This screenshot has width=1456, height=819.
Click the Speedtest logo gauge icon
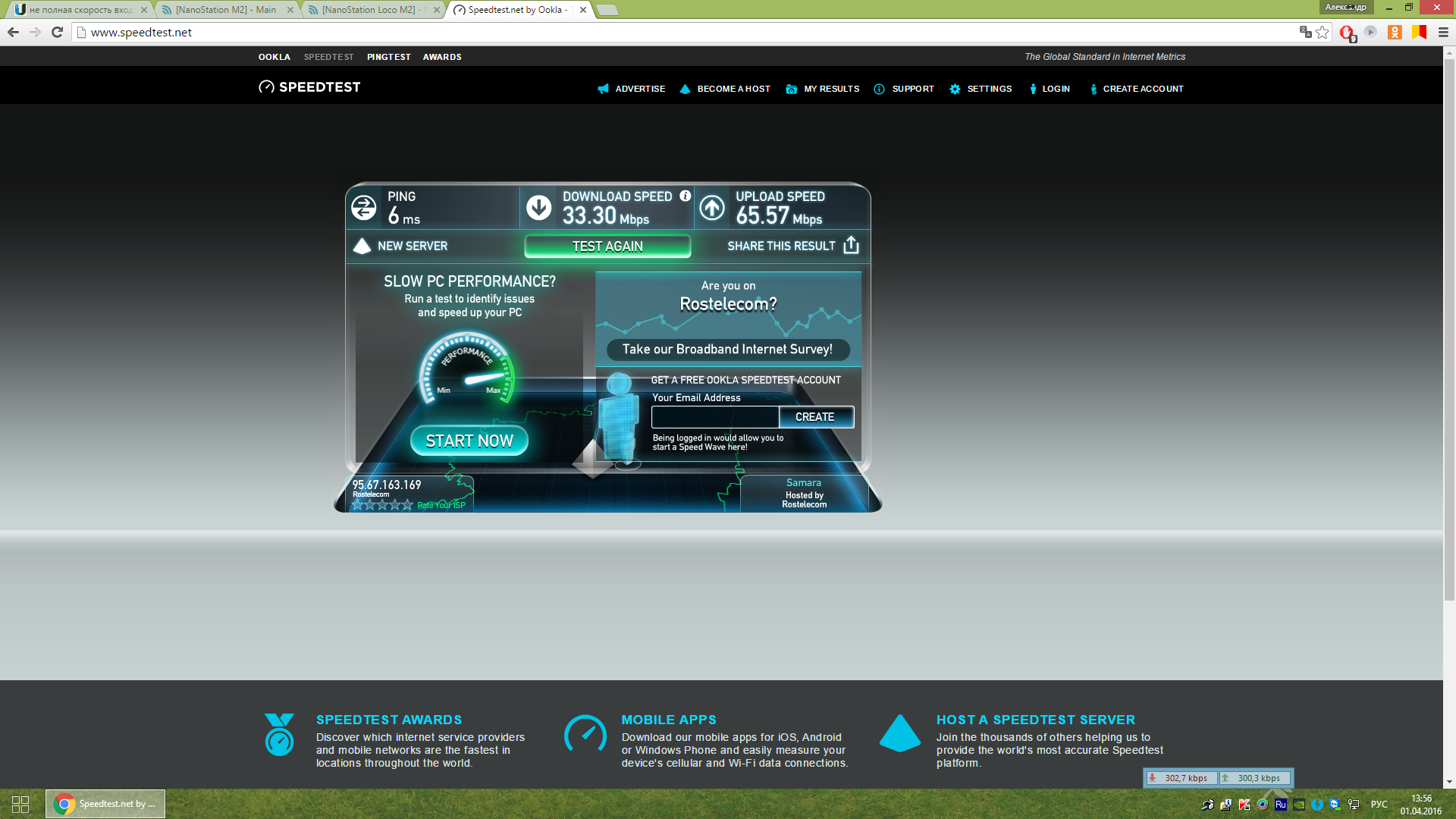tap(266, 87)
